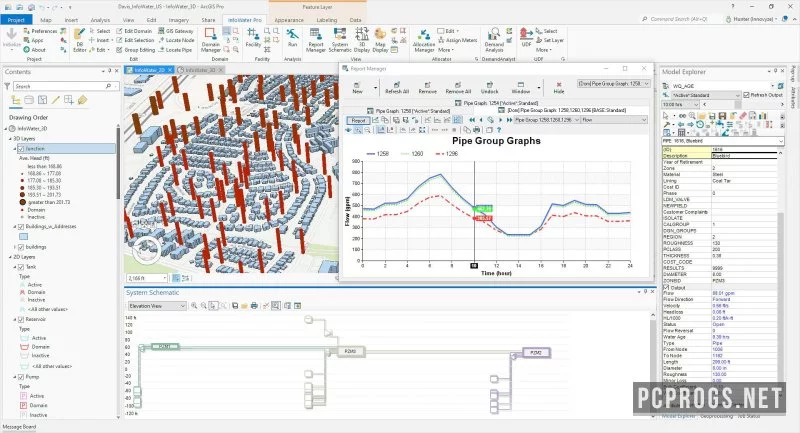
Task: Click Group Editing in the ribbon
Action: (x=136, y=50)
